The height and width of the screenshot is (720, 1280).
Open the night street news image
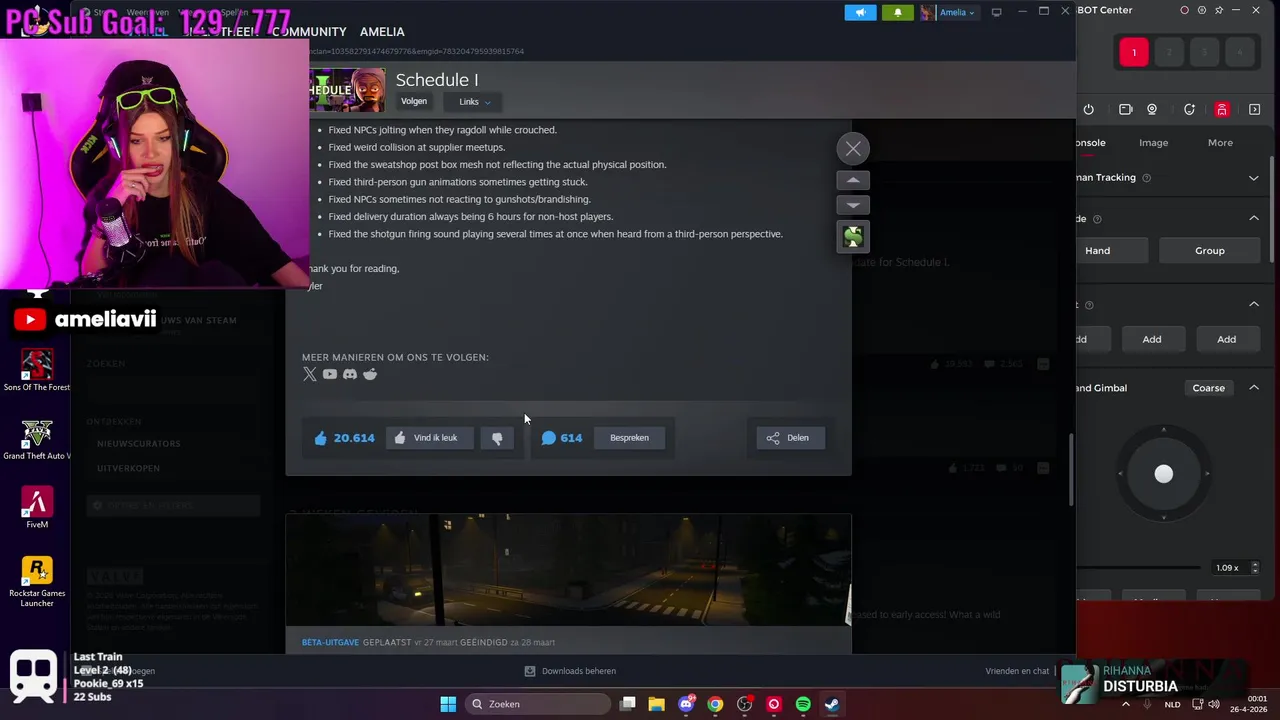coord(568,571)
